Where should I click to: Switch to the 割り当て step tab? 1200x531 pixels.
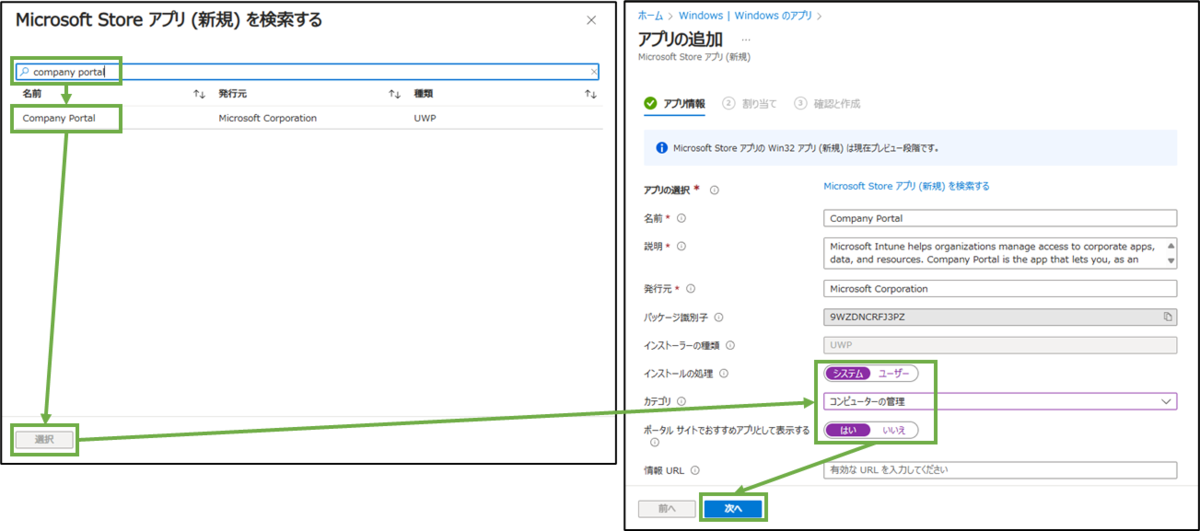click(x=751, y=103)
